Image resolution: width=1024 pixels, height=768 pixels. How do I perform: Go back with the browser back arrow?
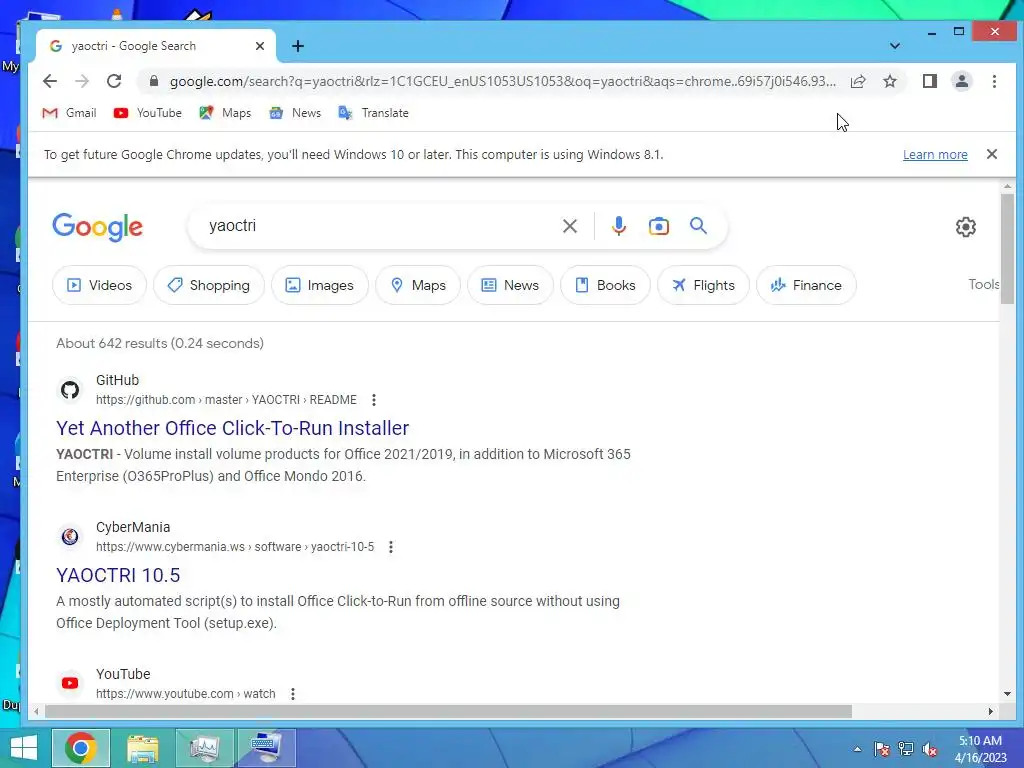tap(50, 81)
